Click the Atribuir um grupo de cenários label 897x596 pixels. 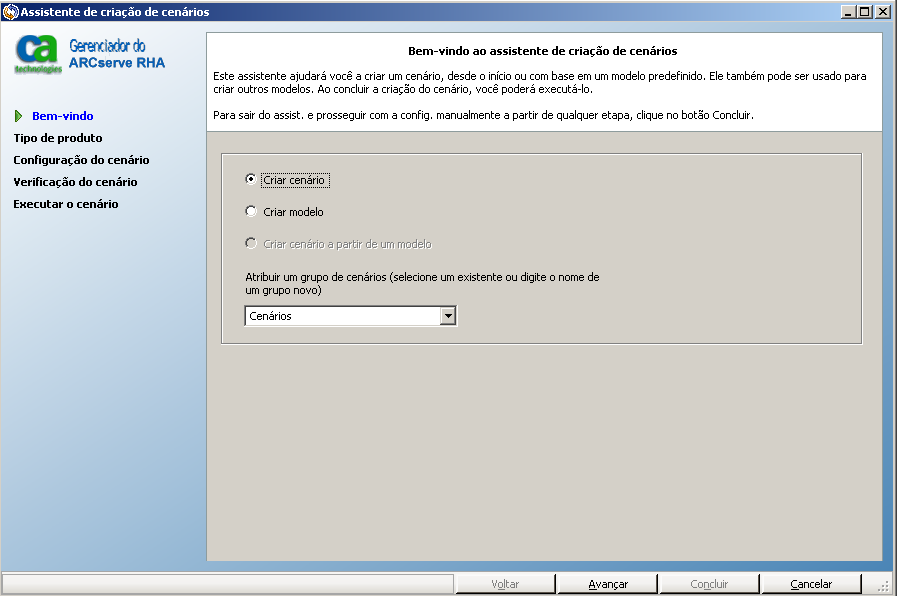(422, 284)
